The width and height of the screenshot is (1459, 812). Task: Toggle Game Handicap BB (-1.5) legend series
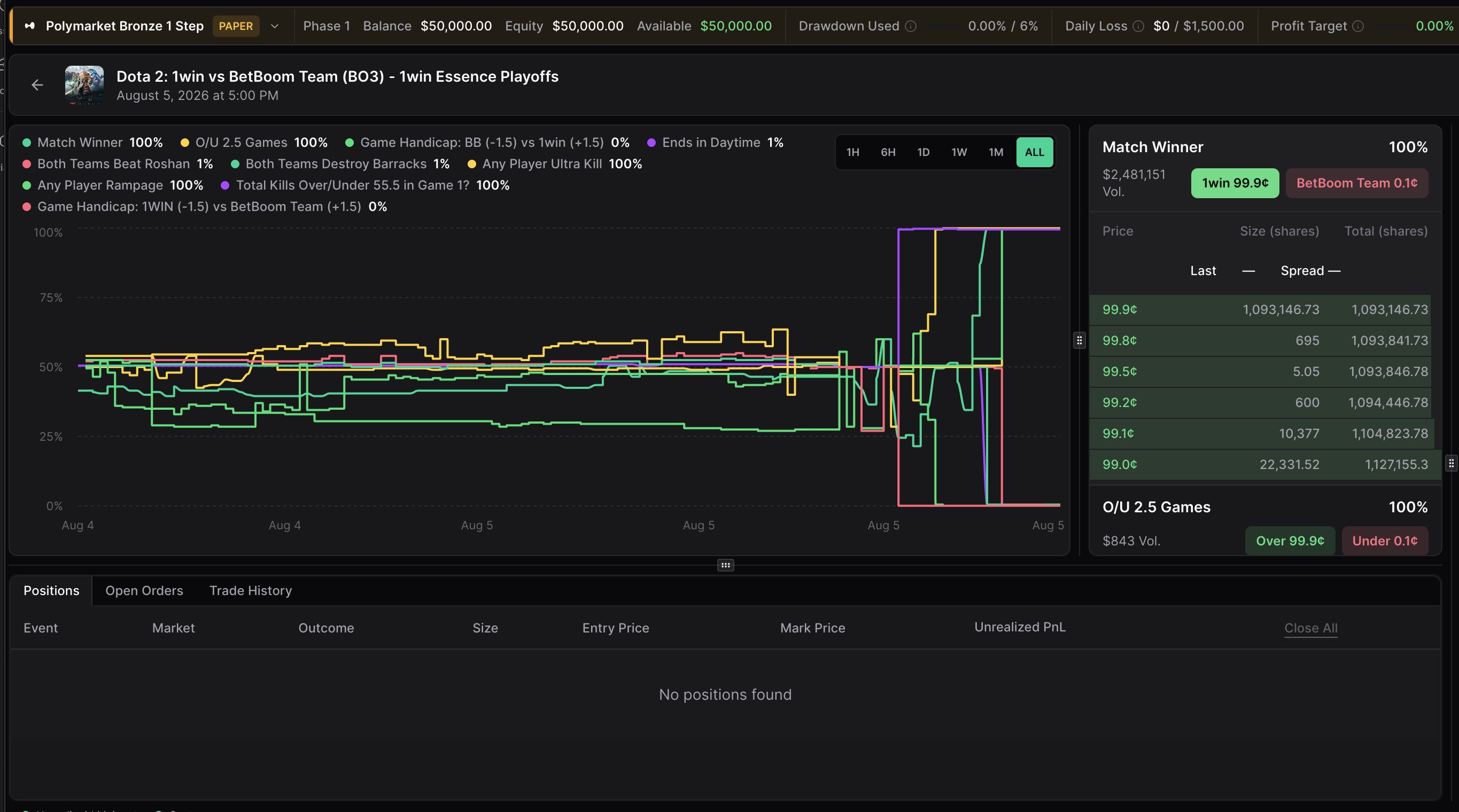[487, 143]
